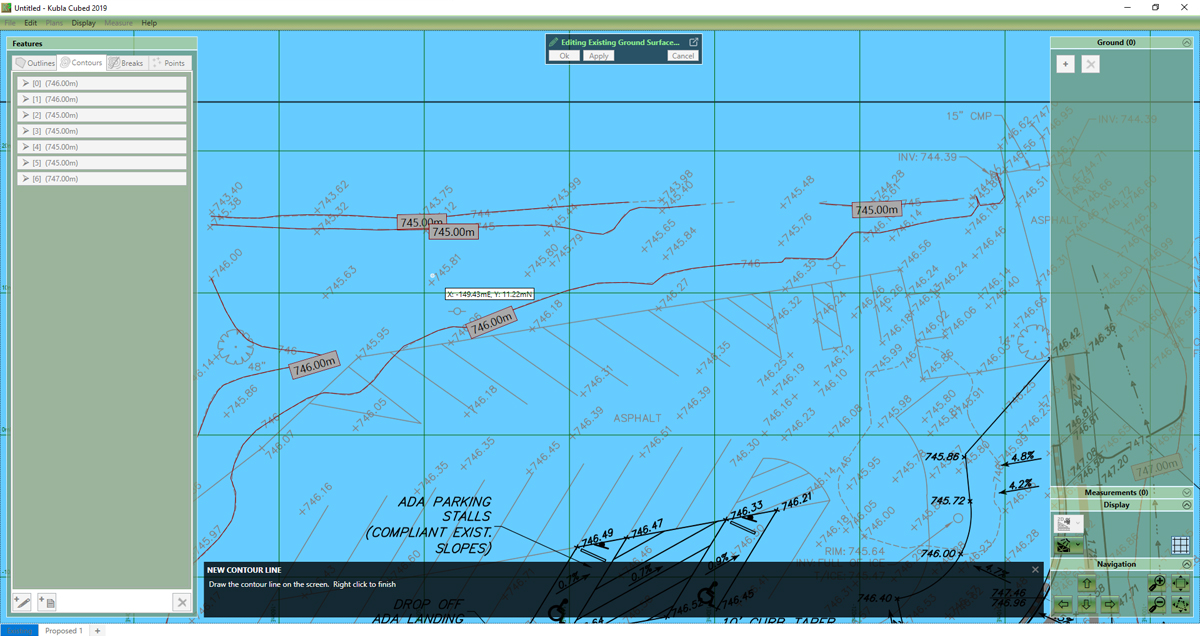Viewport: 1200px width, 636px height.
Task: Click the draw new contour pencil icon
Action: point(22,602)
